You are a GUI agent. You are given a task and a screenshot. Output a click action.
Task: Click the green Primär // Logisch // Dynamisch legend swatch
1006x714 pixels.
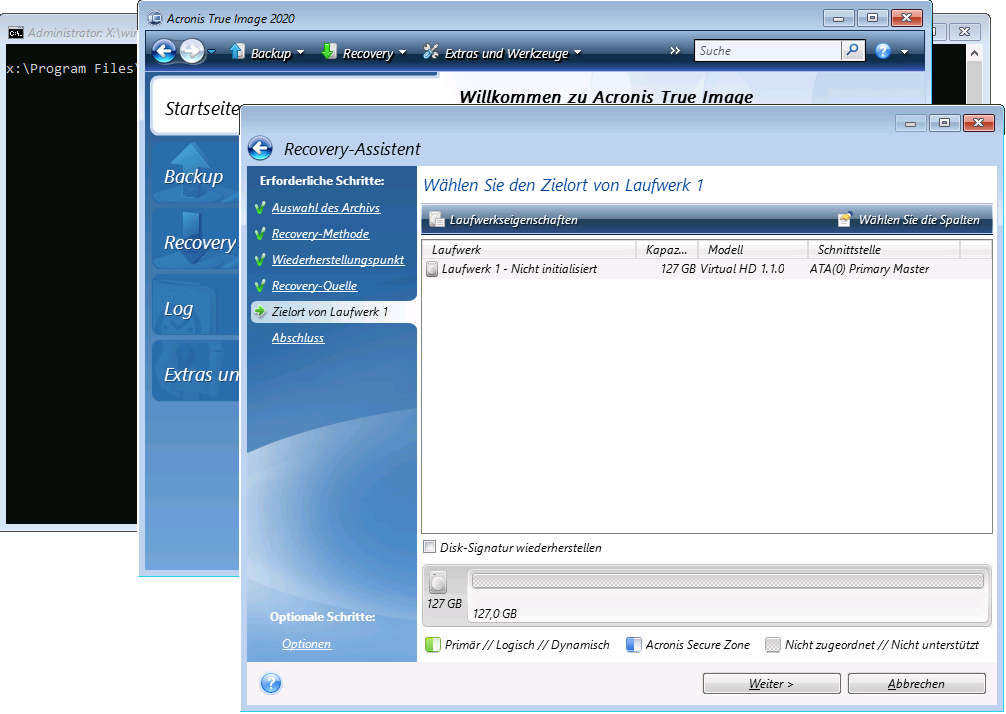pyautogui.click(x=433, y=645)
